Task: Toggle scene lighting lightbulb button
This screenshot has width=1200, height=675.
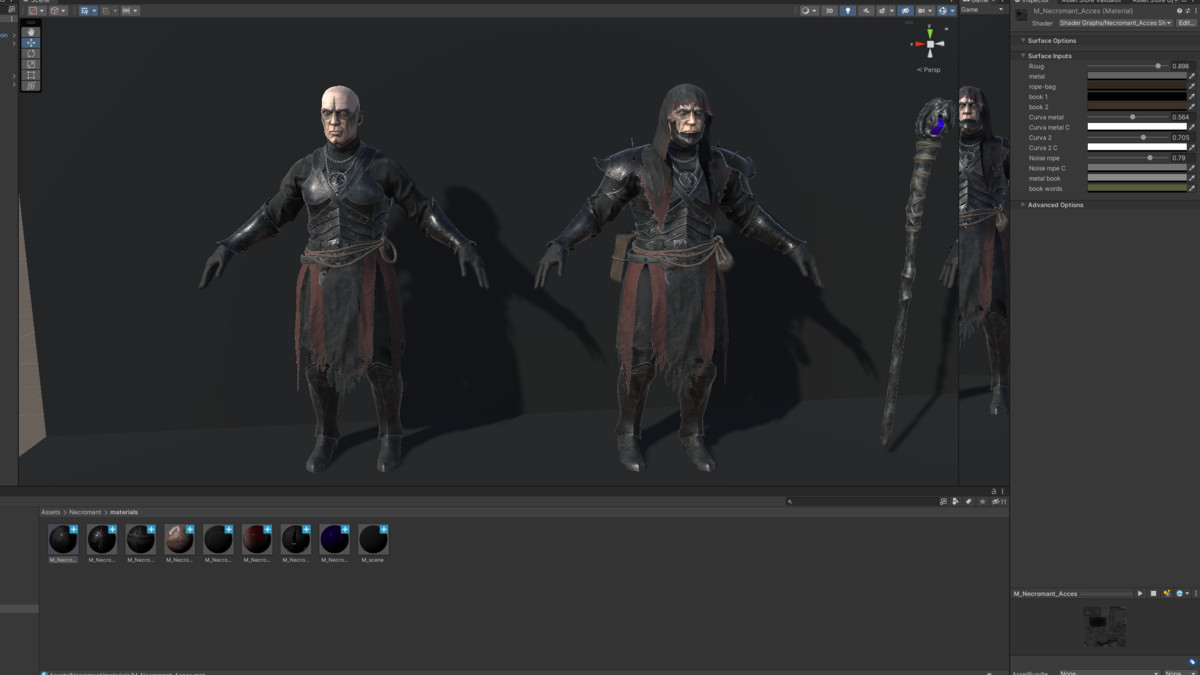Action: pos(847,11)
